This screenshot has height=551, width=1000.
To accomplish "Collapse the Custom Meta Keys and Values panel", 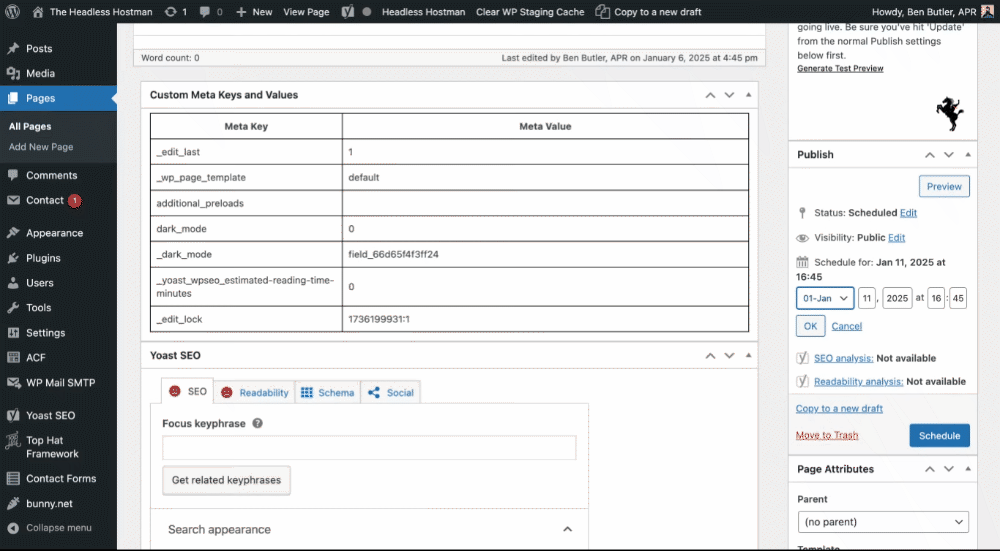I will coord(749,95).
